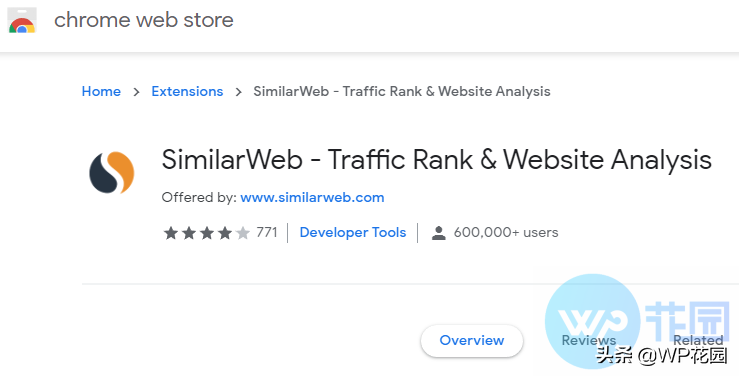This screenshot has height=376, width=739.
Task: Click the SimilarWeb breadcrumb title text
Action: [402, 91]
